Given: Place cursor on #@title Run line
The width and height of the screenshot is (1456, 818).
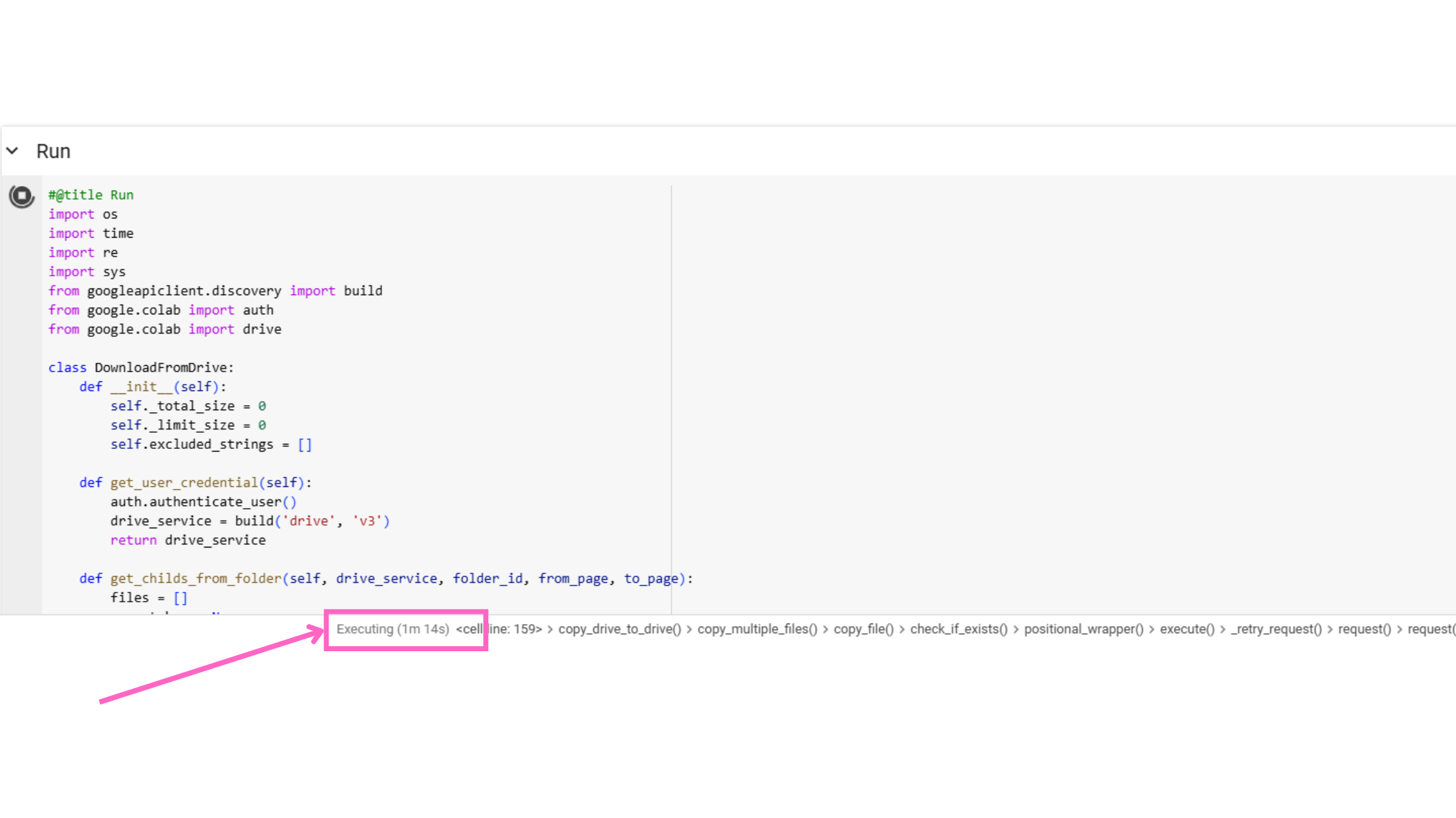Looking at the screenshot, I should (91, 195).
